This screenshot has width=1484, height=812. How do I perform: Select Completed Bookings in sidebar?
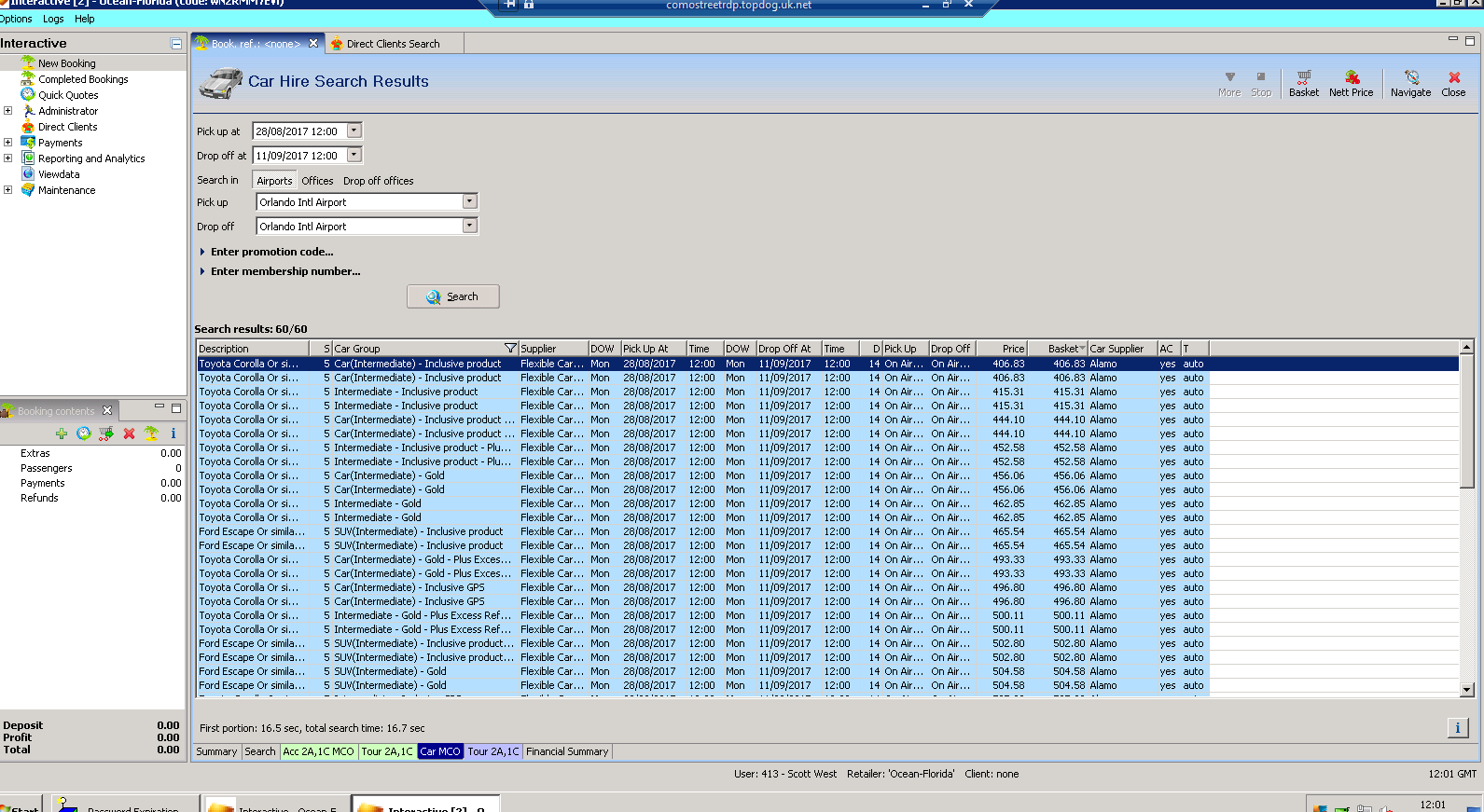tap(83, 79)
